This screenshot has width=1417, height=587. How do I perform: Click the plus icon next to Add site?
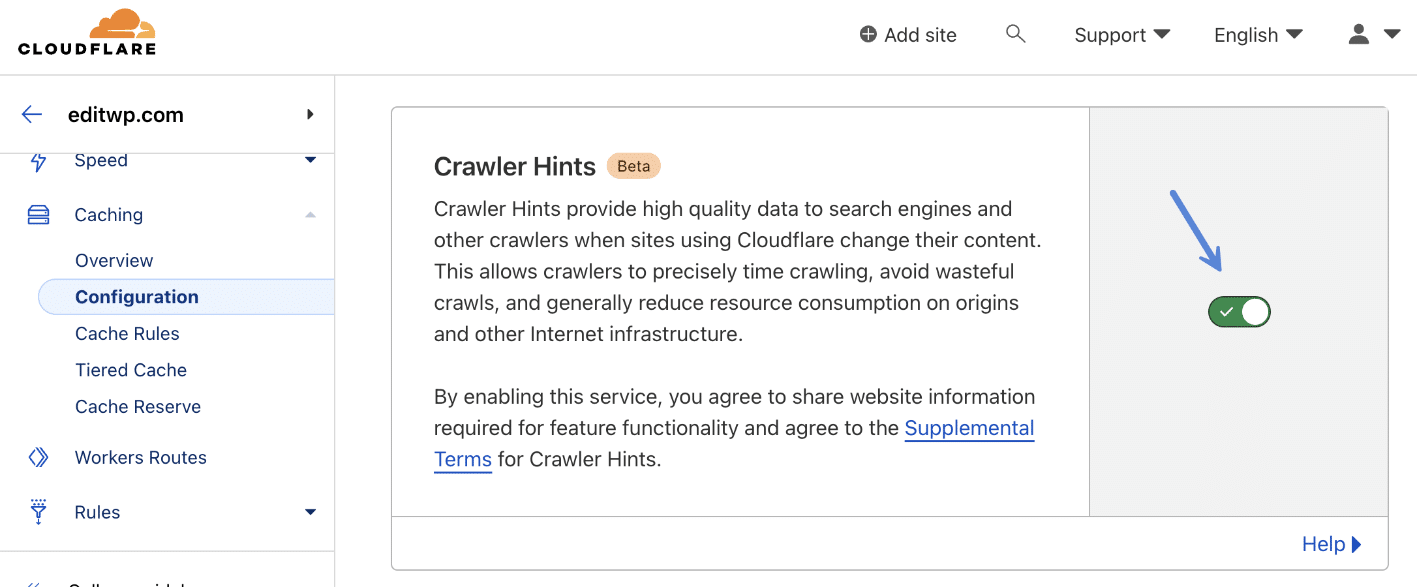866,34
